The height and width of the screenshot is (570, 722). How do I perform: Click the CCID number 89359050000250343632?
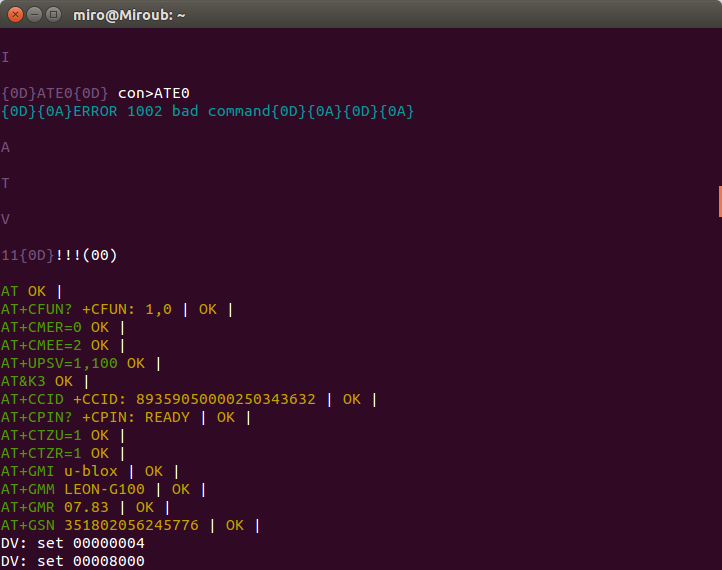(x=226, y=399)
